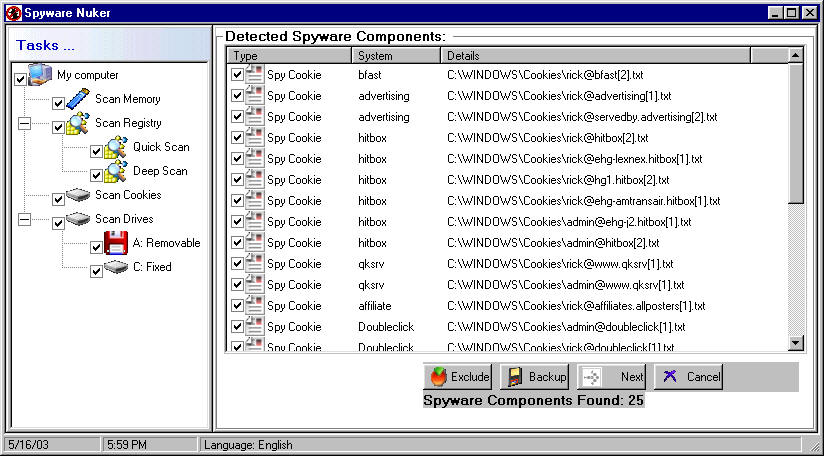Click cookie icon for ehg-lexnex.hitbox row
Image resolution: width=824 pixels, height=456 pixels.
[x=255, y=158]
